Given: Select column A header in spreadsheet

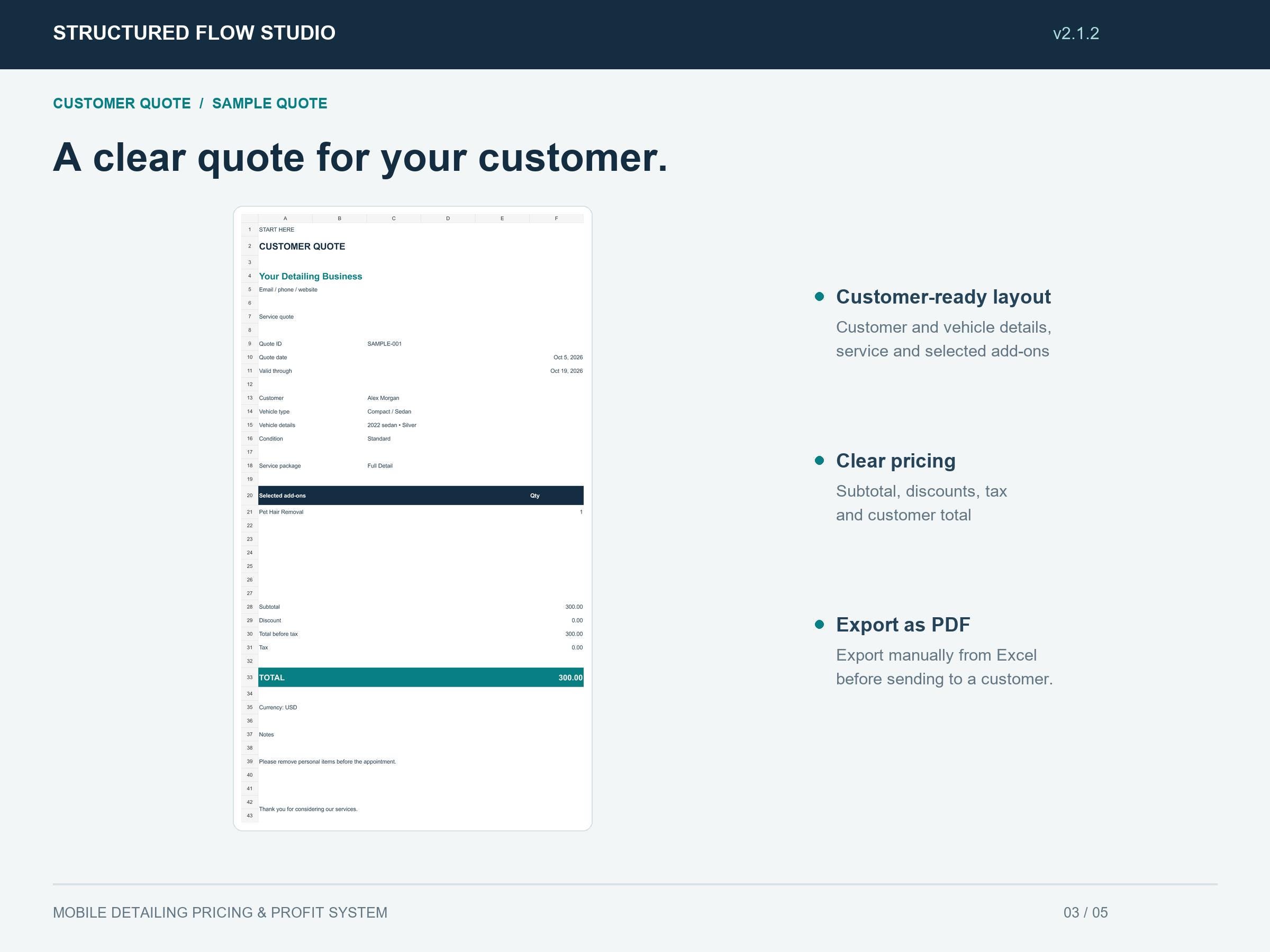Looking at the screenshot, I should [x=285, y=218].
